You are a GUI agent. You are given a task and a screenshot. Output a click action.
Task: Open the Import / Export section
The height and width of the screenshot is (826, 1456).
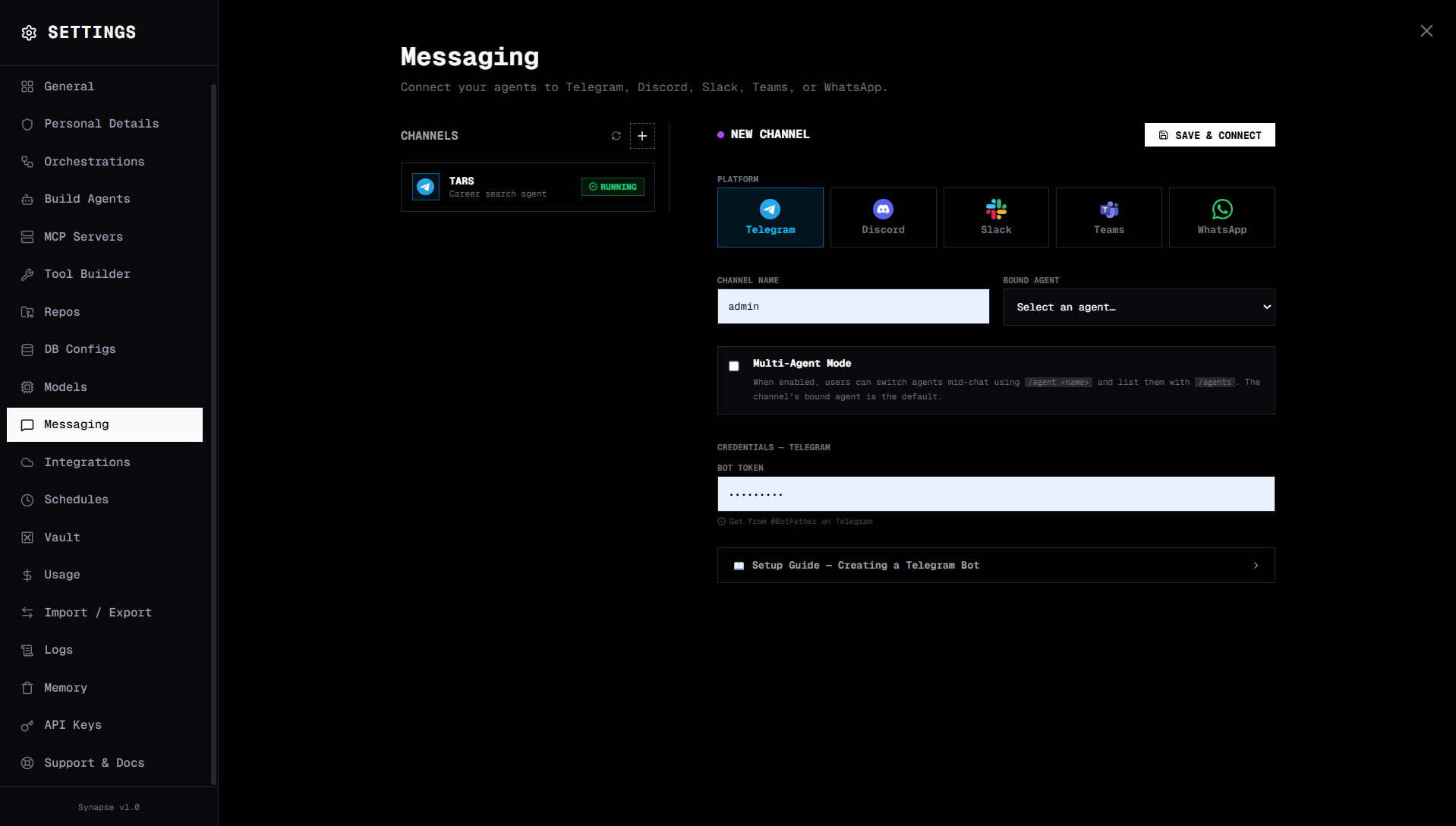[105, 613]
